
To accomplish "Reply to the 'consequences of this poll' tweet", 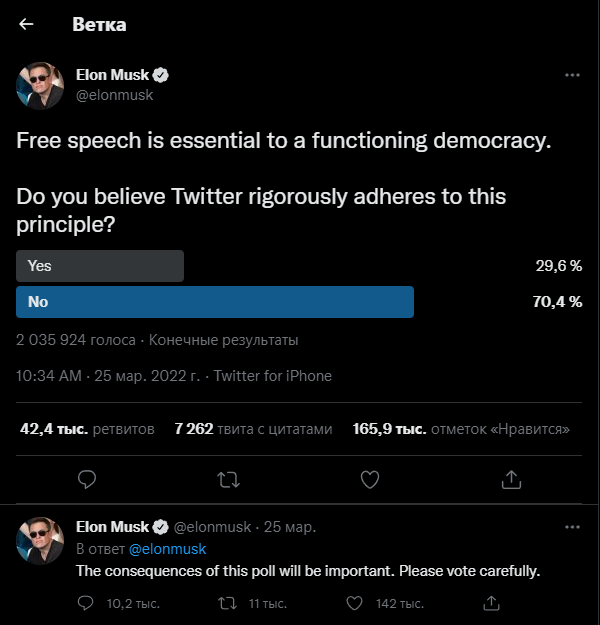I will click(85, 603).
